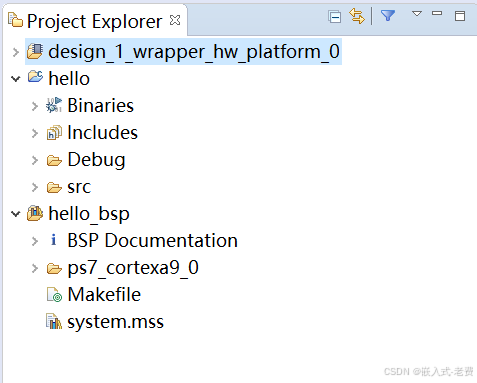Click the hello_bsp library icon
The height and width of the screenshot is (383, 477).
point(35,213)
